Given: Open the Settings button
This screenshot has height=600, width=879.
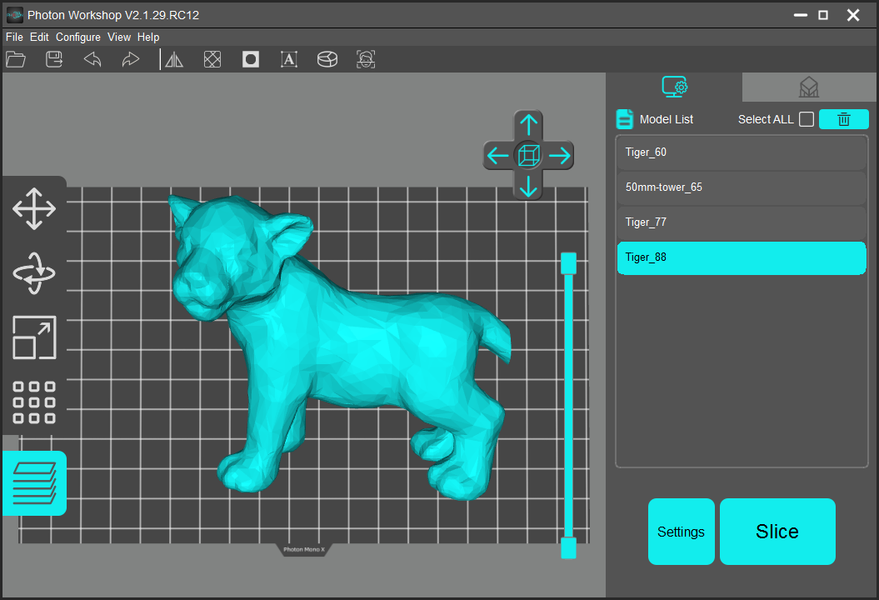Looking at the screenshot, I should pyautogui.click(x=681, y=532).
